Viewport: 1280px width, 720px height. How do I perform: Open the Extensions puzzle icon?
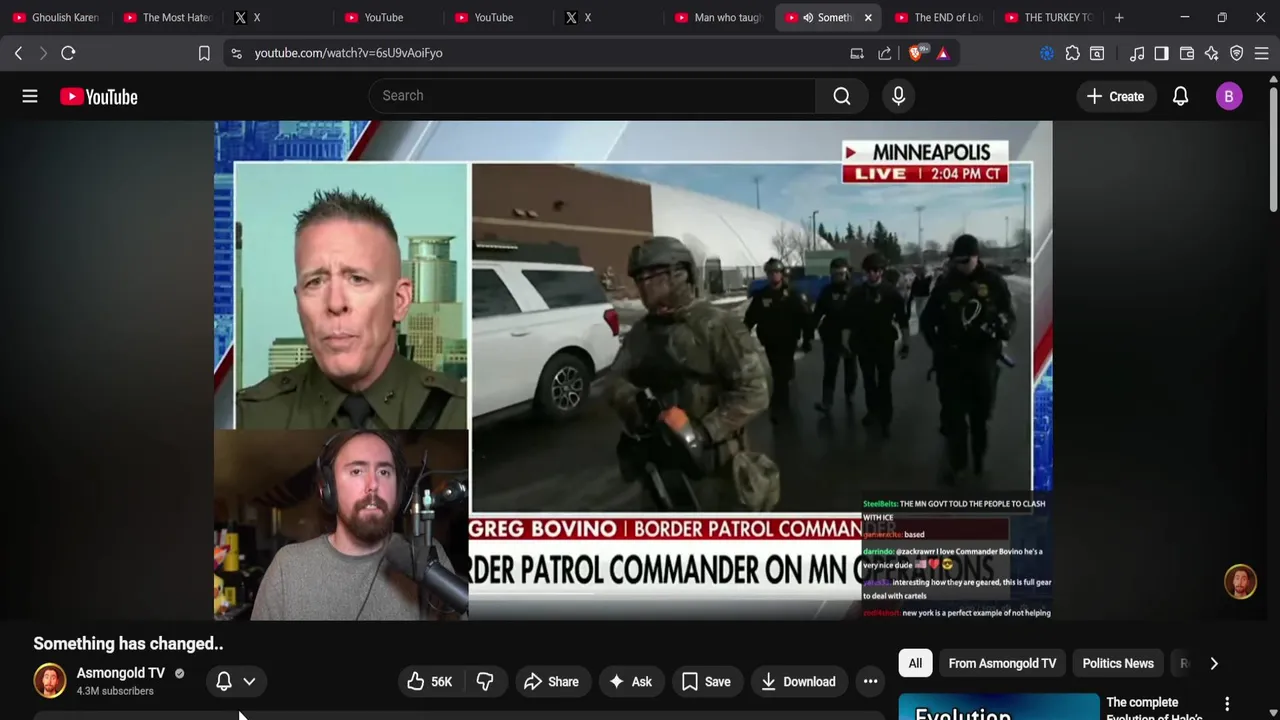(1072, 53)
